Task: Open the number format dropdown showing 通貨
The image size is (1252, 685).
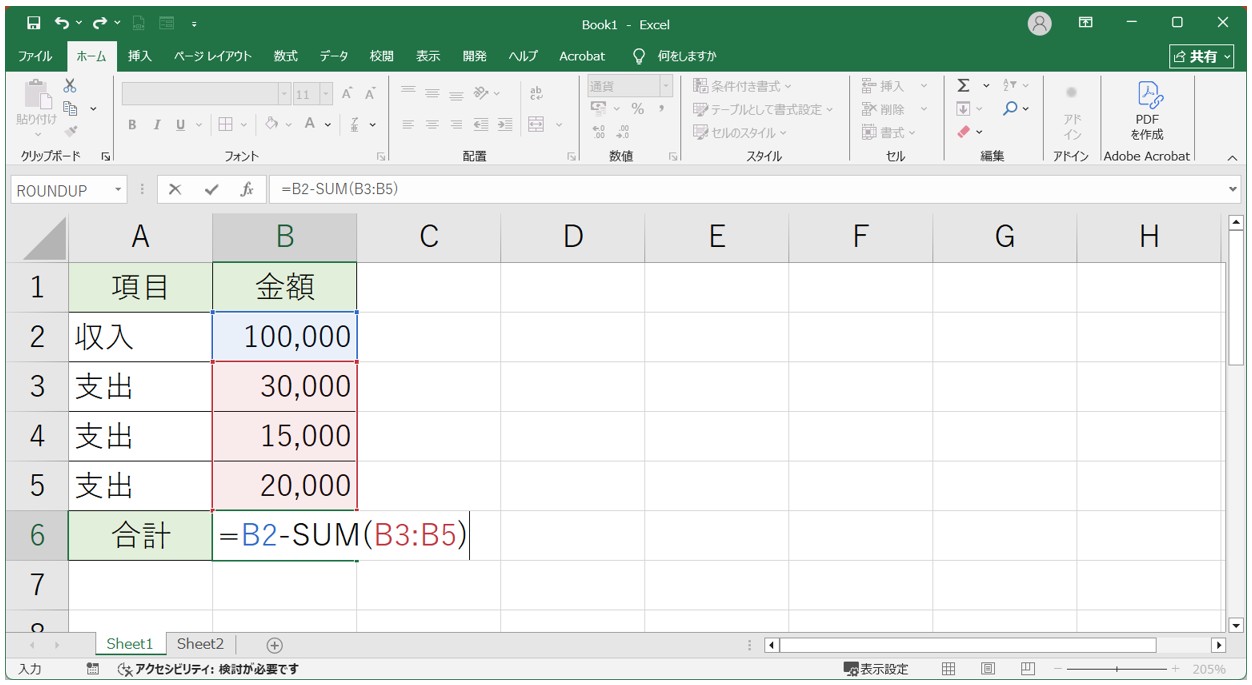Action: [665, 86]
